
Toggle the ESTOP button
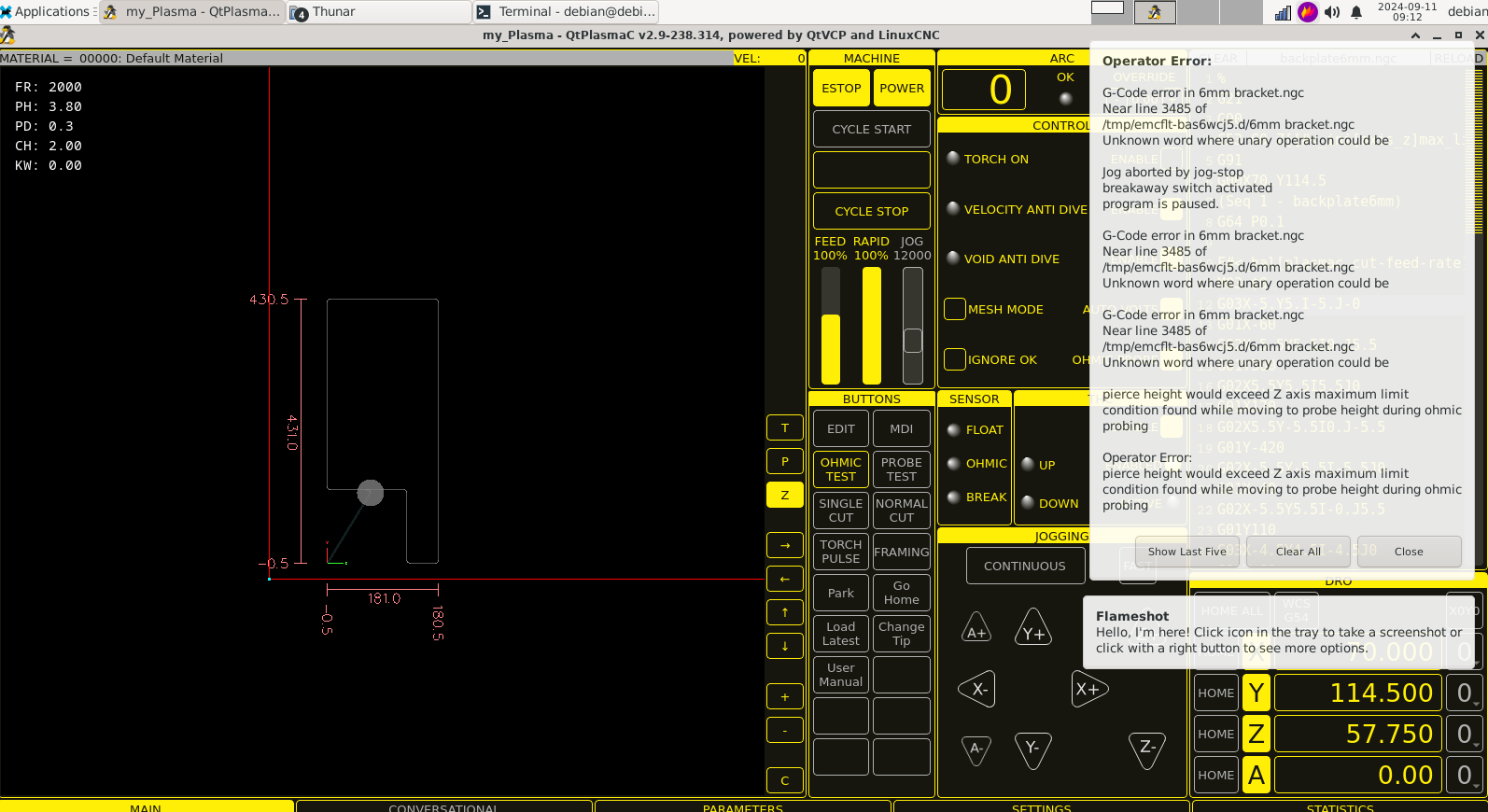pos(841,88)
